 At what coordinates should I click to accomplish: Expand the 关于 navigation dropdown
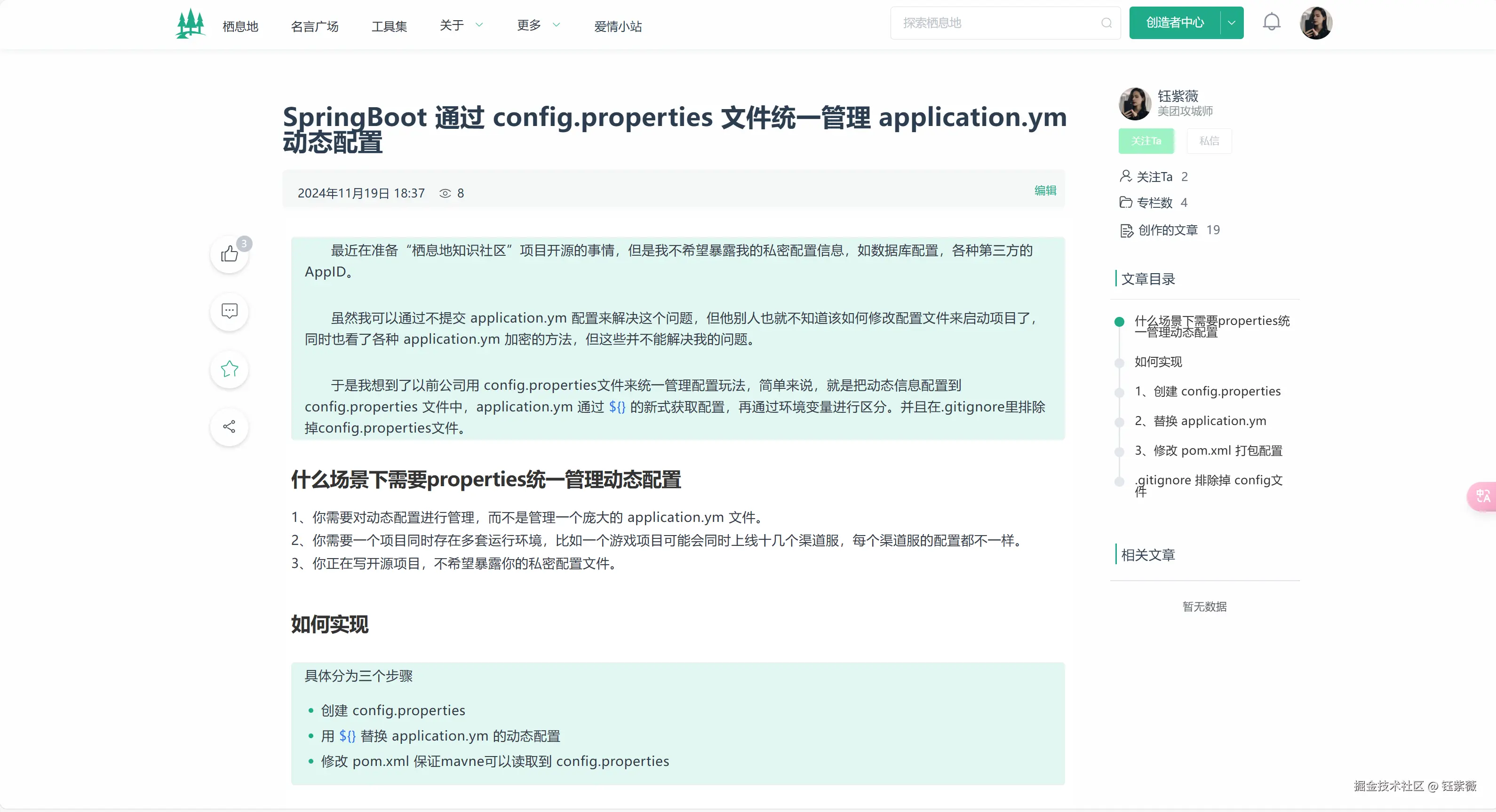pos(462,25)
